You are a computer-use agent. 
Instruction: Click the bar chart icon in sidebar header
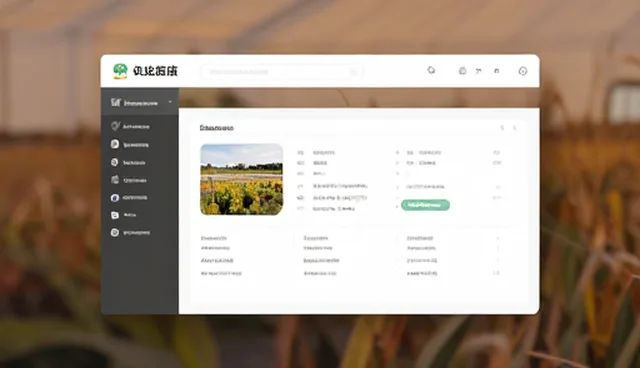116,102
